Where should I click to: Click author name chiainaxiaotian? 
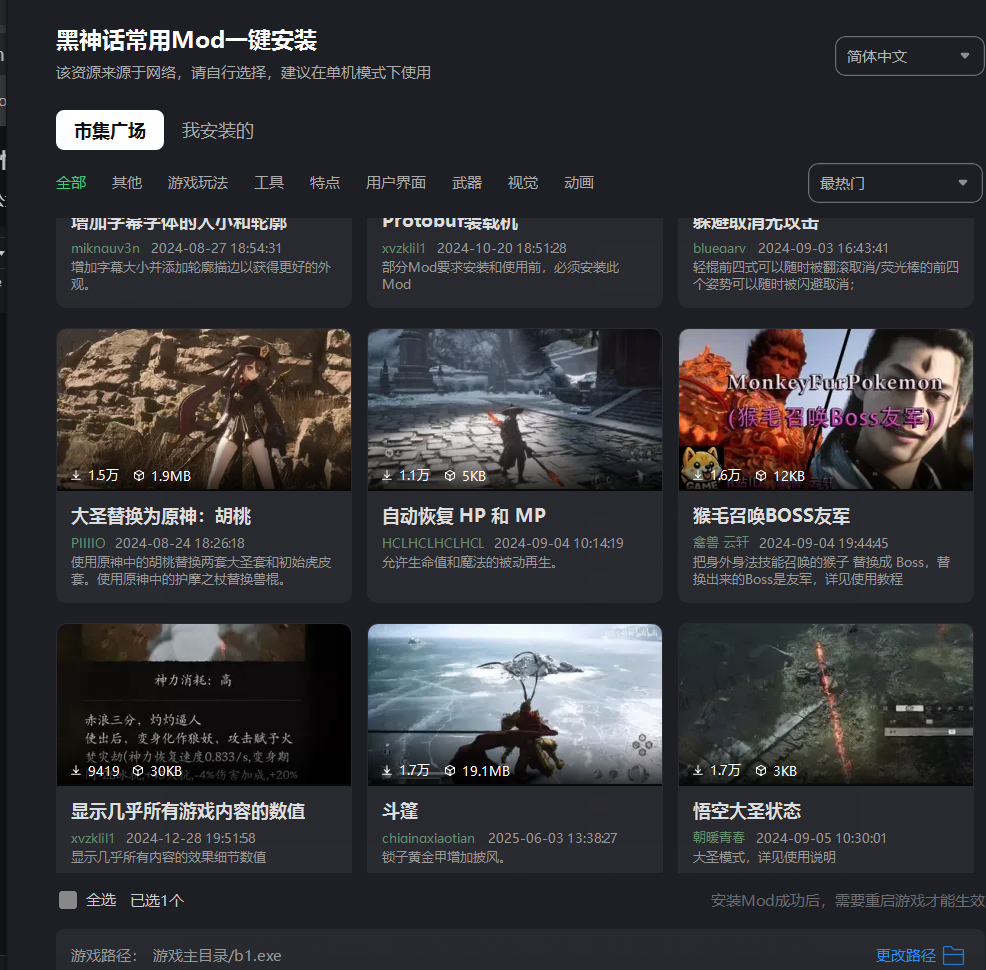(428, 838)
